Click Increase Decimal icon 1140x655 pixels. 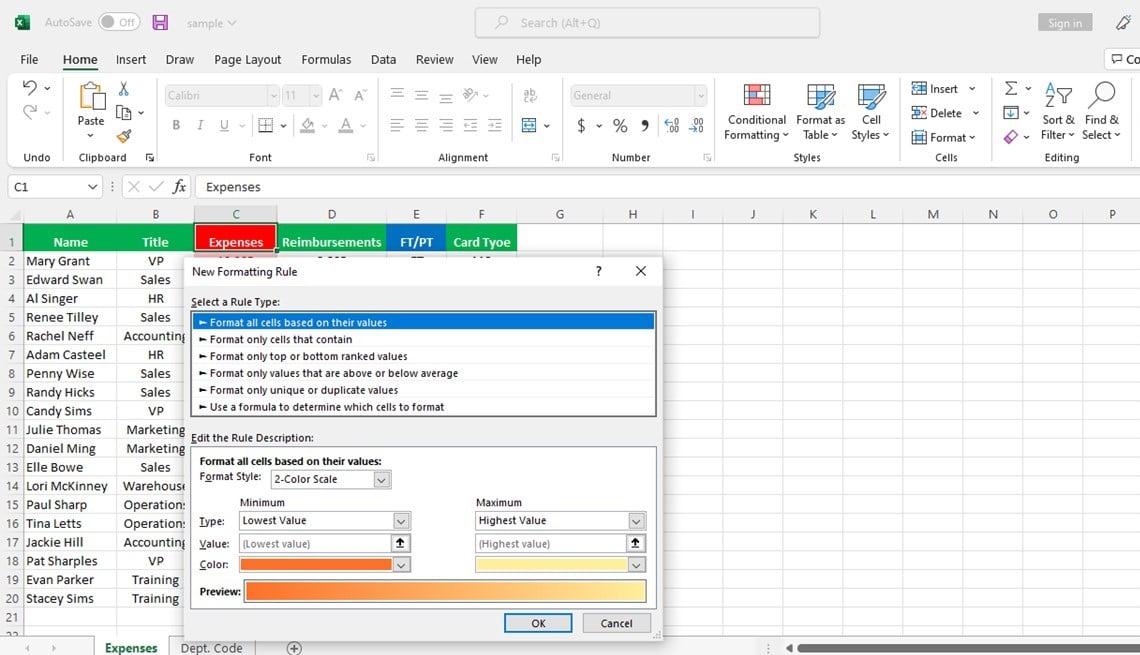tap(672, 126)
